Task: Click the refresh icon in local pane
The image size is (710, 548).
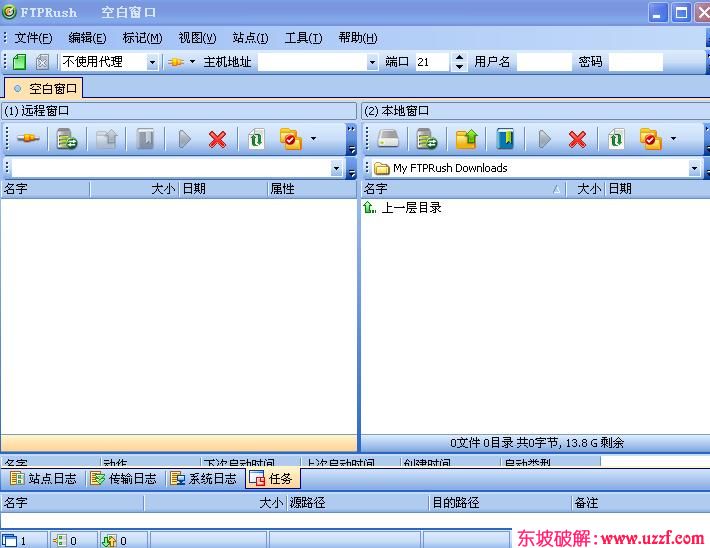Action: (616, 139)
